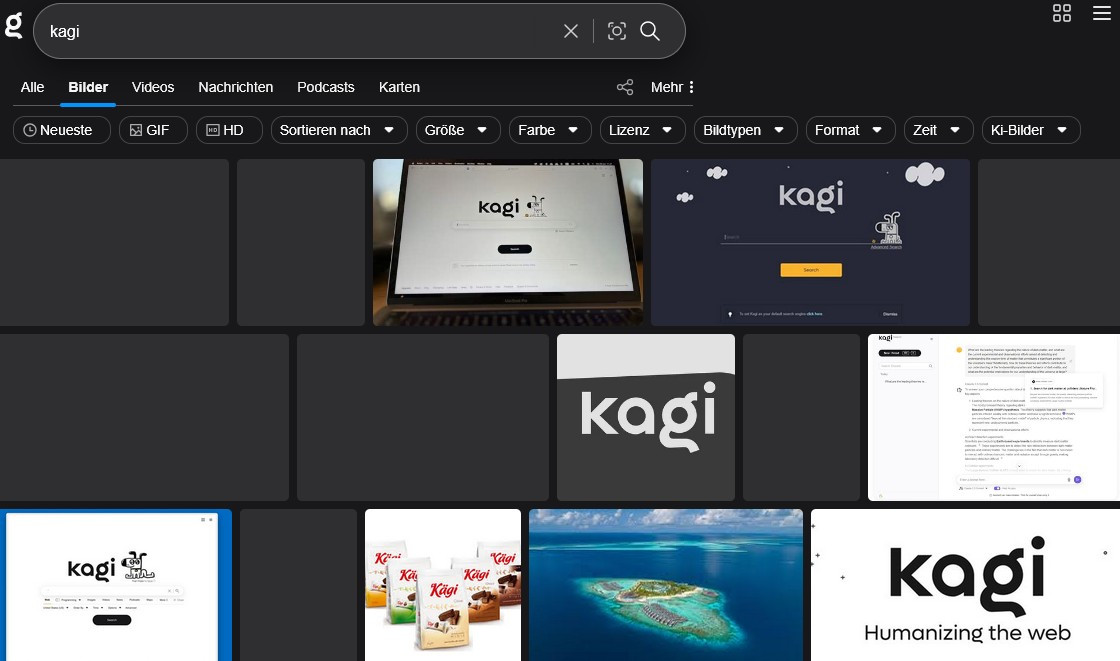Open the Kagi assistant chat screenshot
The image size is (1120, 661).
click(994, 417)
